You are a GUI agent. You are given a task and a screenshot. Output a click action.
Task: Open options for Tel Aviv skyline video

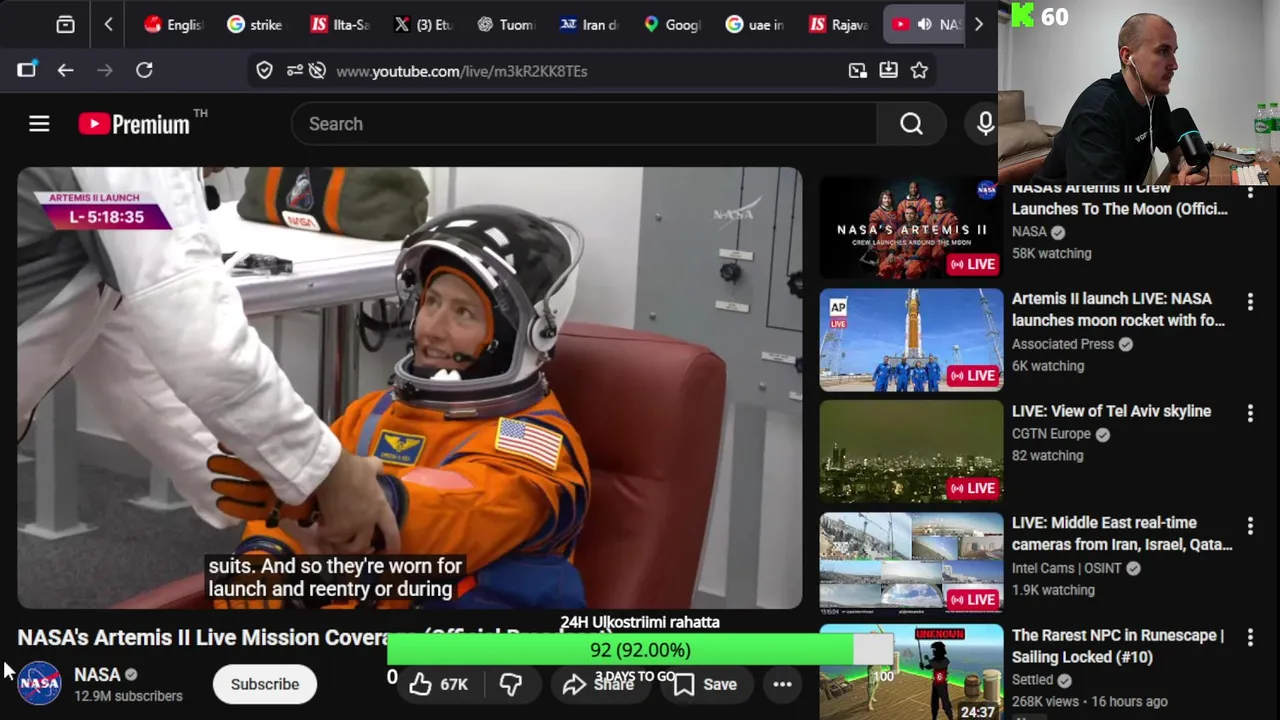pos(1250,413)
